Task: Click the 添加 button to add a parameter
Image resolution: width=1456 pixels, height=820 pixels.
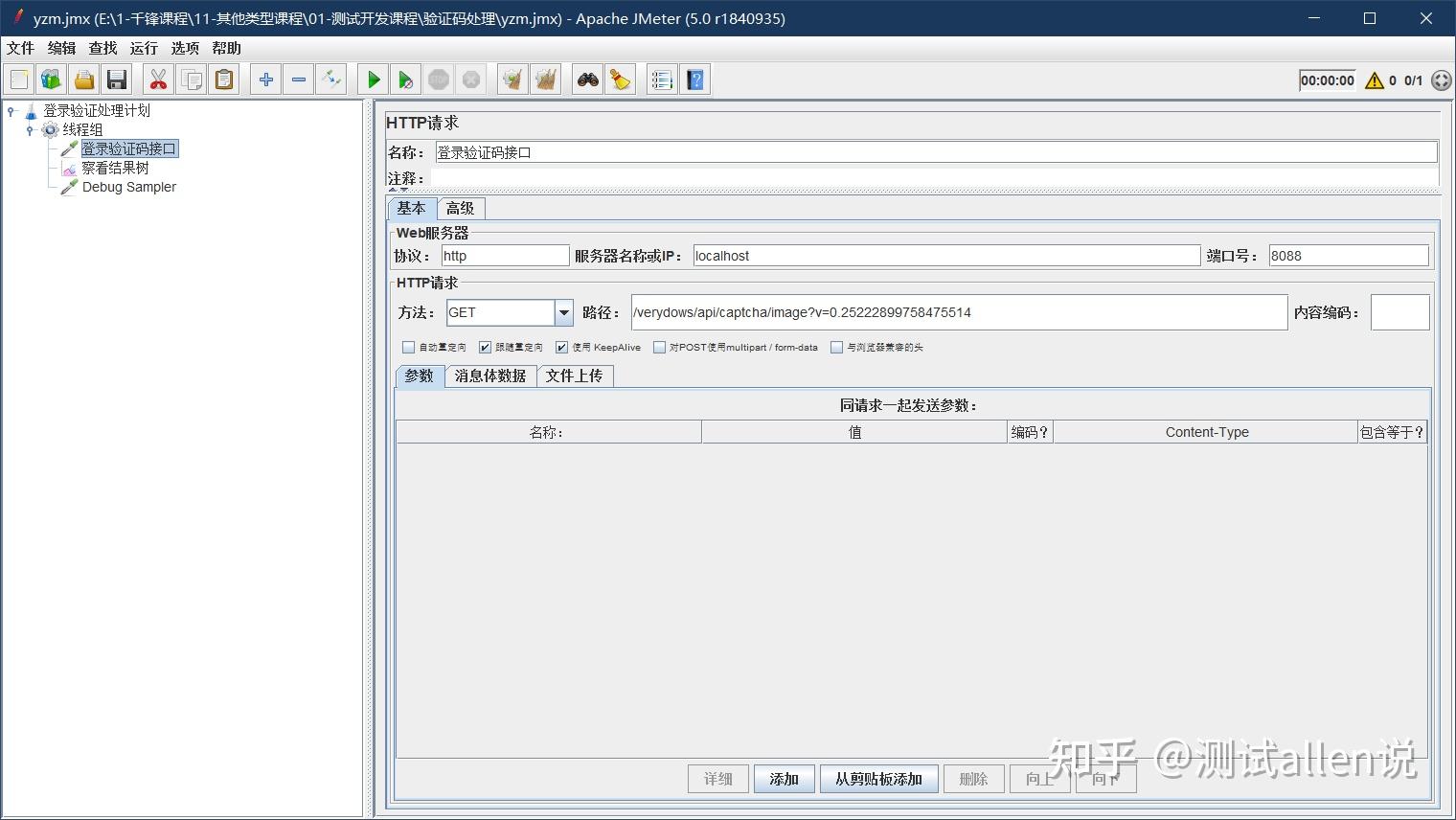Action: tap(784, 779)
